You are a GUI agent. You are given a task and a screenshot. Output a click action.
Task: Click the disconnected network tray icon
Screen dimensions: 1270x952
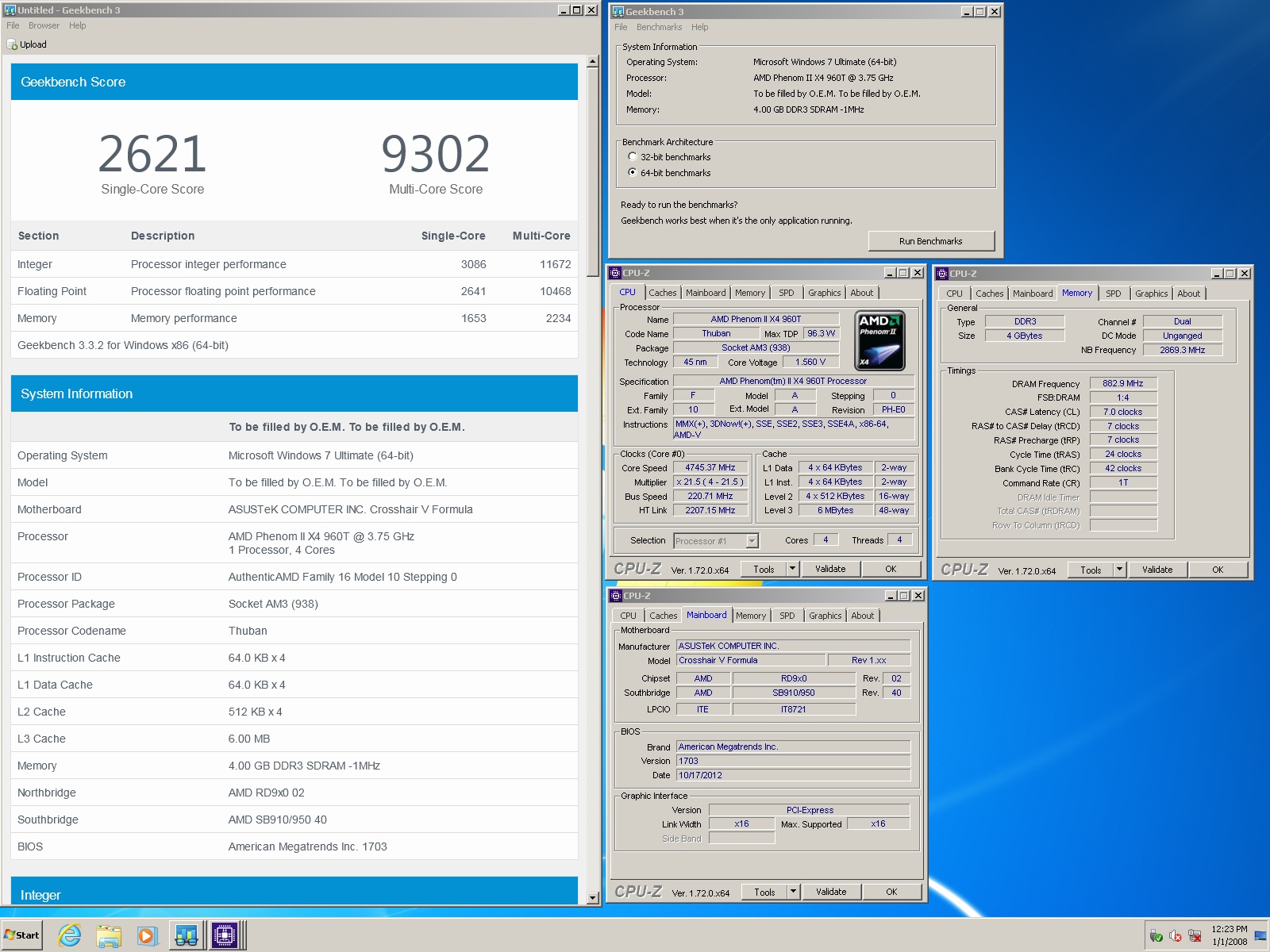1195,936
